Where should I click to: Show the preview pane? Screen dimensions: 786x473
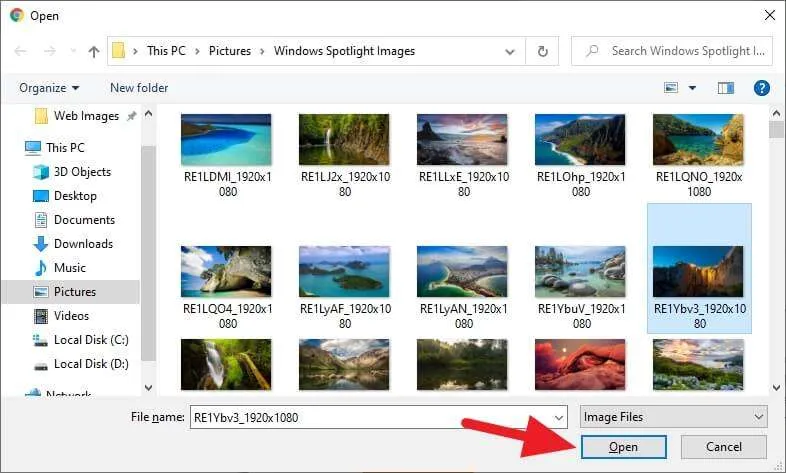click(725, 88)
